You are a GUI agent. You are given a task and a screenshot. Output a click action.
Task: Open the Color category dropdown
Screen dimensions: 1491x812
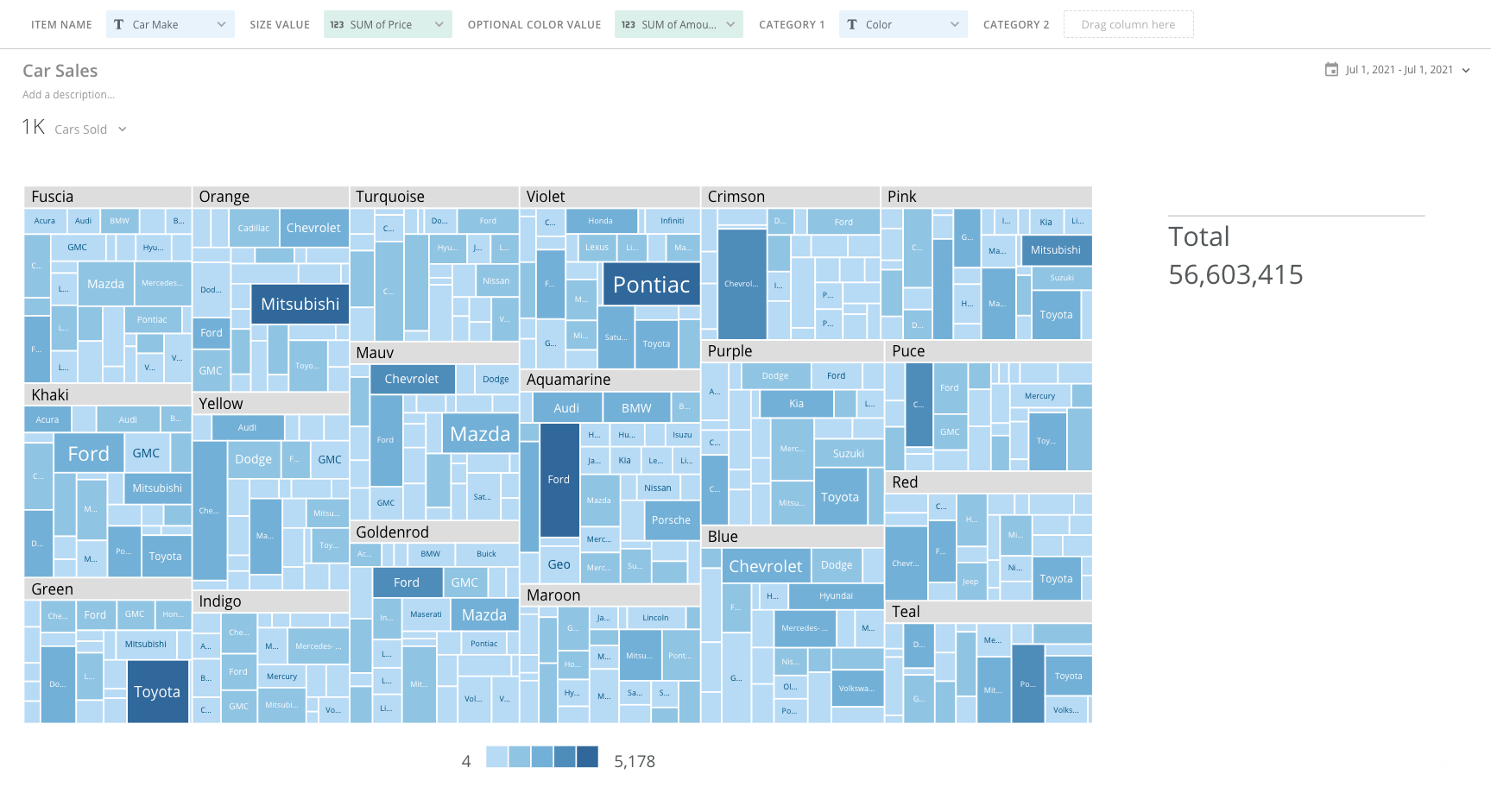click(x=955, y=24)
